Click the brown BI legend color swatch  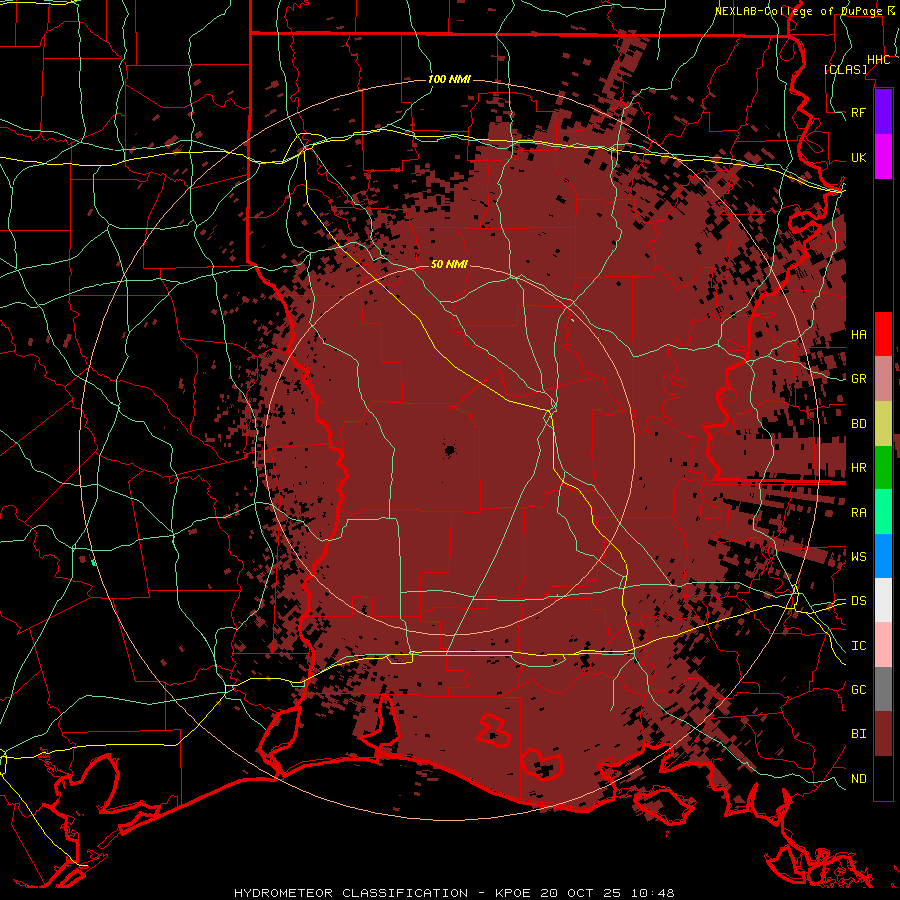tap(883, 734)
